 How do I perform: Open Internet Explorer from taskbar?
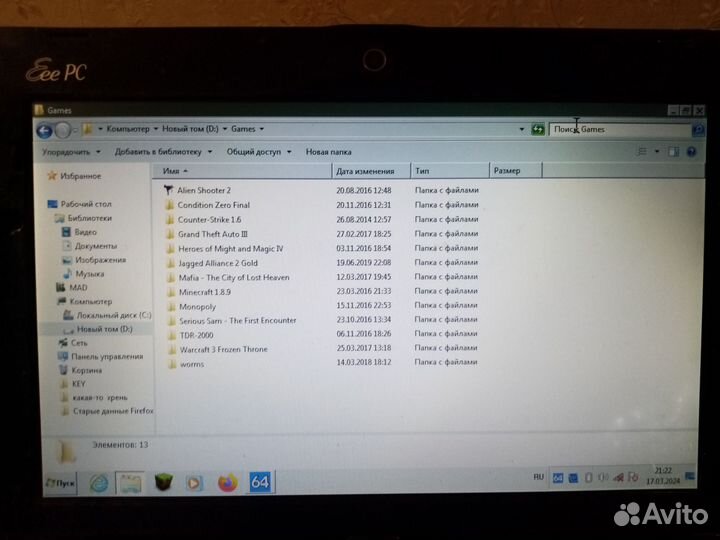click(x=99, y=483)
